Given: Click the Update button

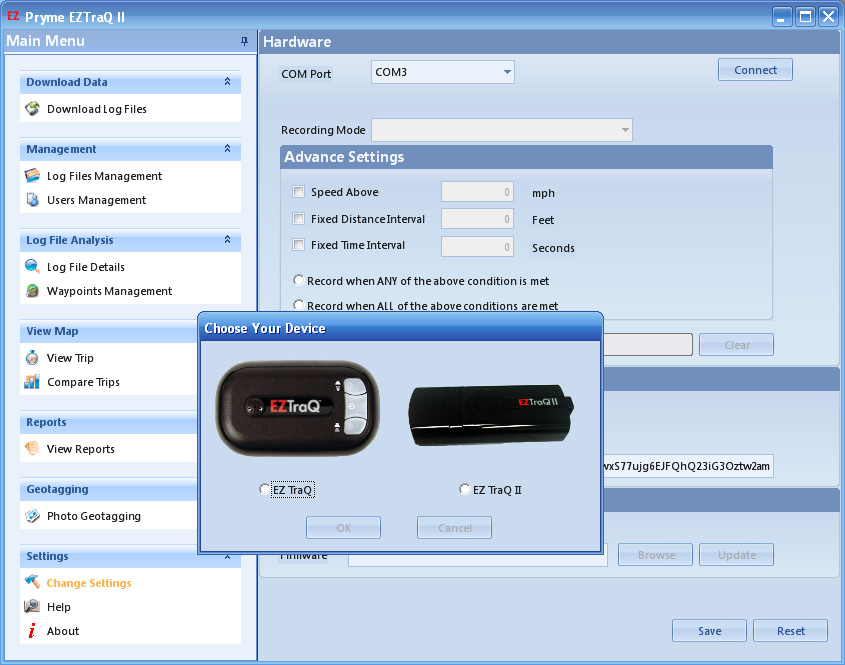Looking at the screenshot, I should click(x=737, y=555).
